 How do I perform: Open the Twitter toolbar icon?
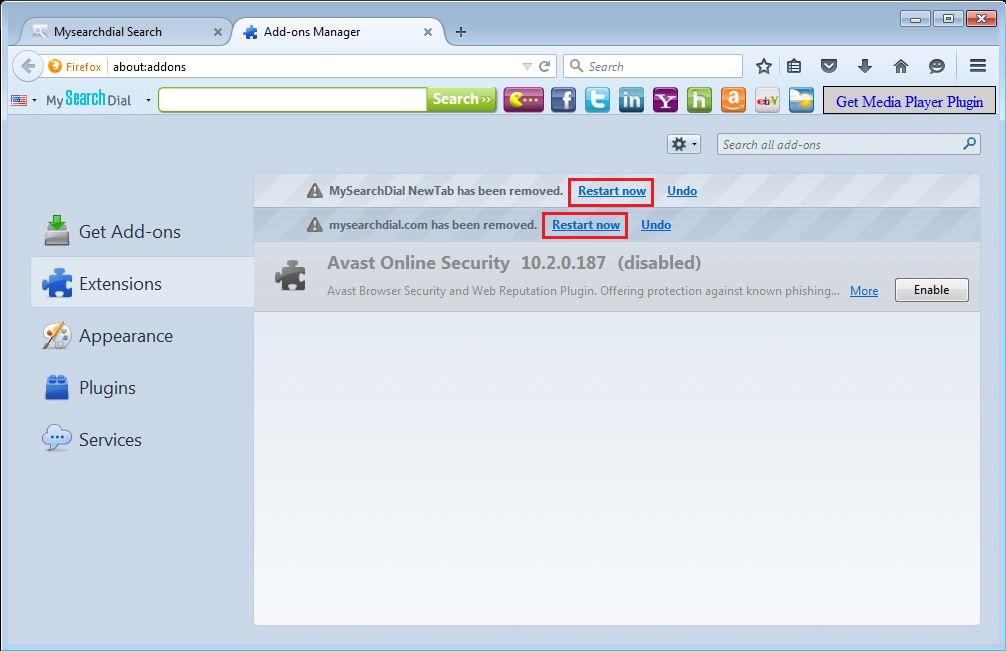pos(597,100)
